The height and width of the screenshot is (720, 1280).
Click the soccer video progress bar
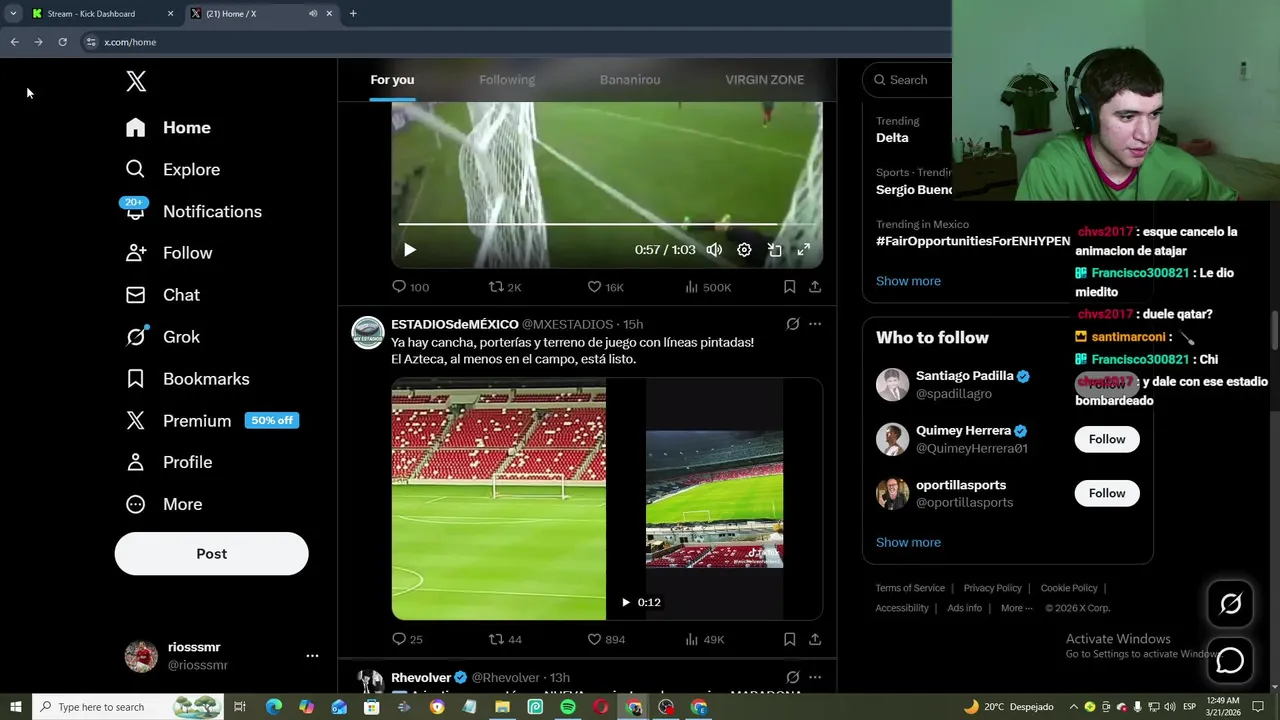pos(607,224)
